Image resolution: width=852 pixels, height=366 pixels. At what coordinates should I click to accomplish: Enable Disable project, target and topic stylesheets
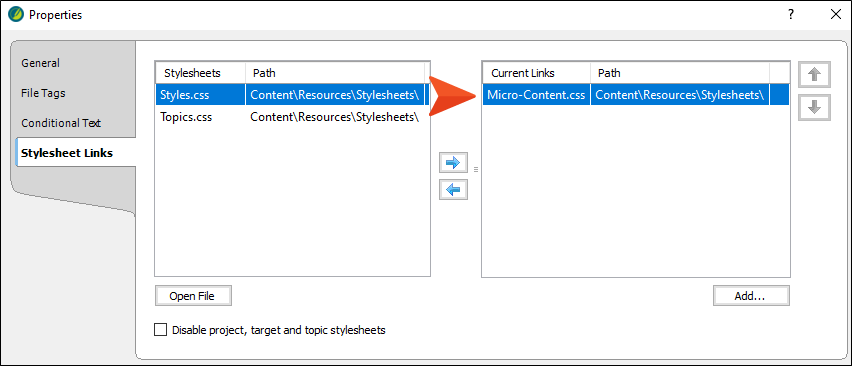[160, 330]
